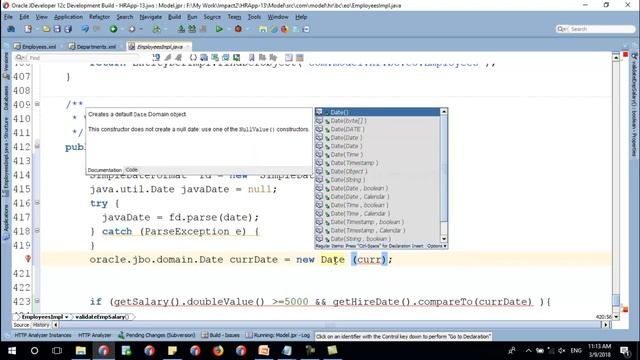Screen dimensions: 640x360
Task: Open the Code tab in documentation popup
Action: pos(131,169)
